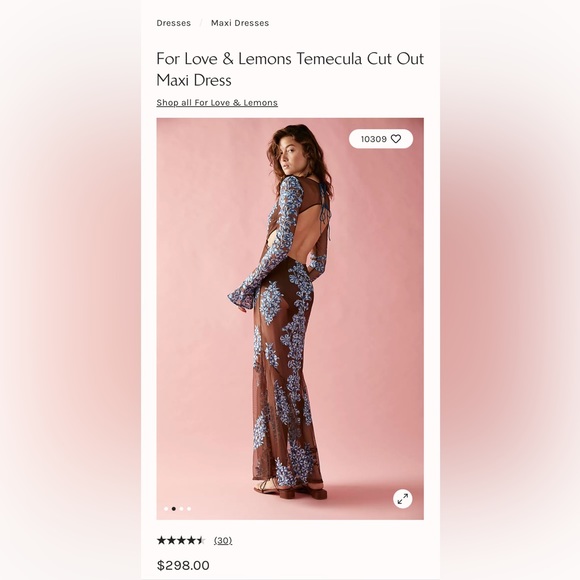Click the fourth star in the rating

click(190, 540)
